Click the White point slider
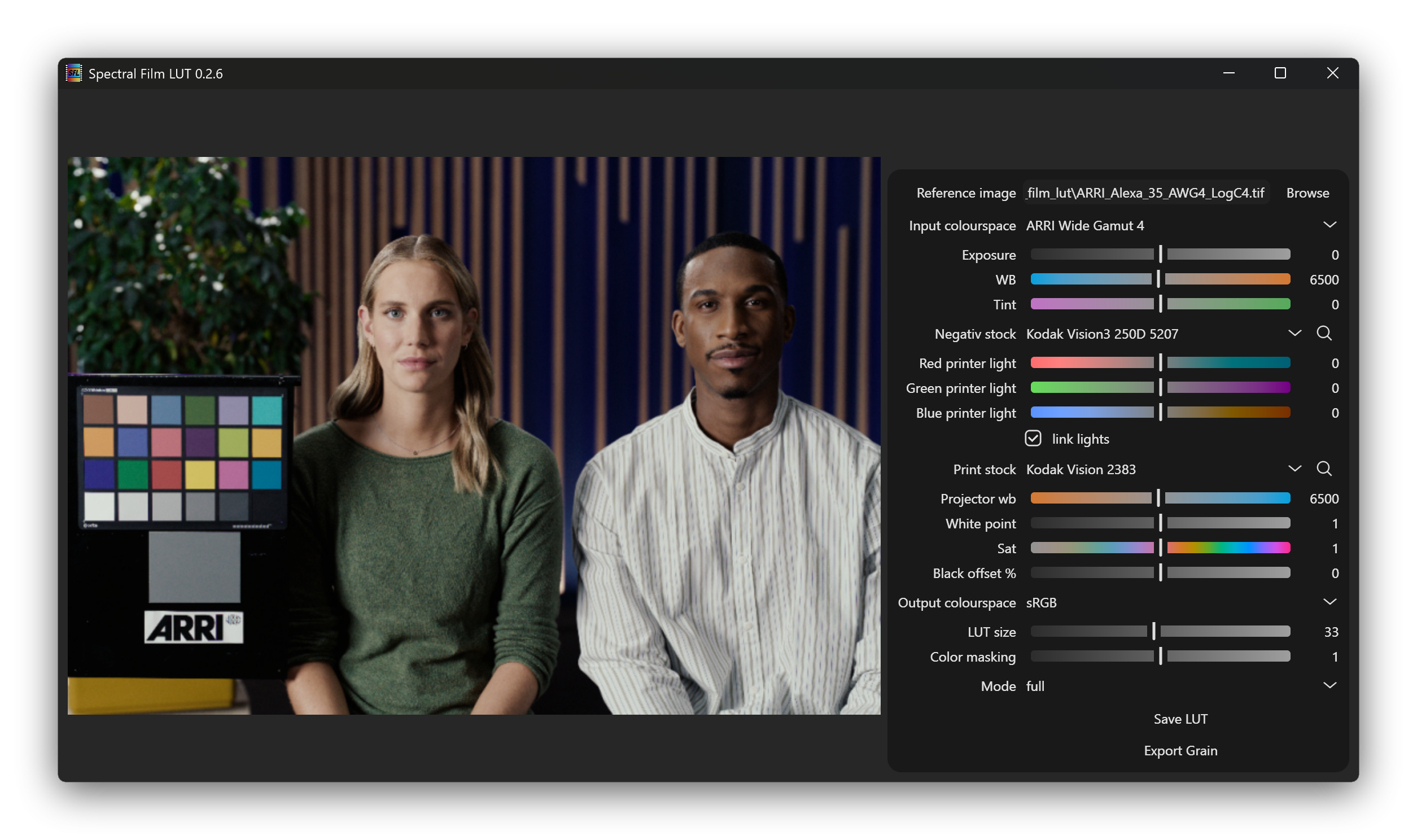Image resolution: width=1417 pixels, height=840 pixels. (1160, 523)
